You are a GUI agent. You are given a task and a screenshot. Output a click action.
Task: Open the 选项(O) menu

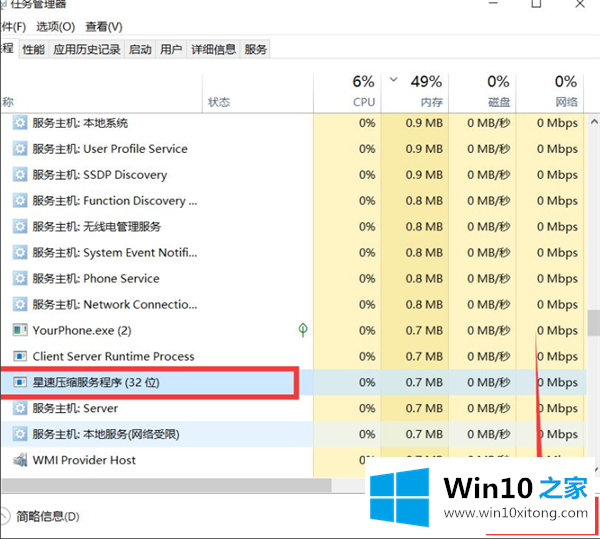tap(54, 26)
